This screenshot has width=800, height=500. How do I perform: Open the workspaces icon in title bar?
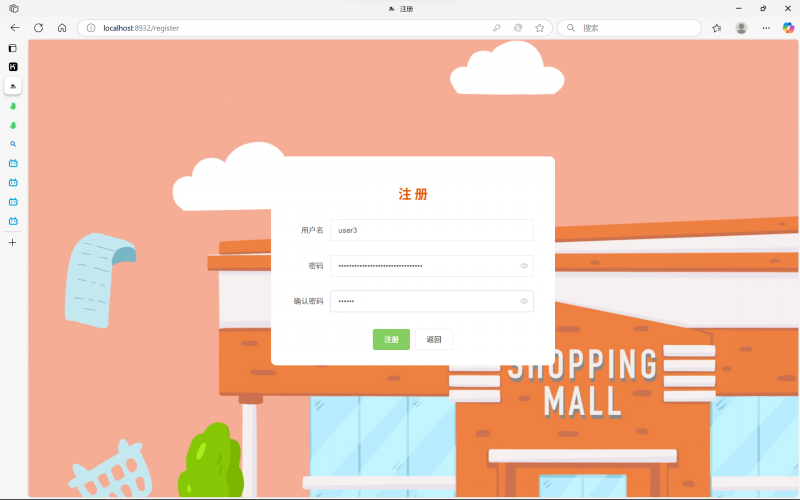pos(13,8)
